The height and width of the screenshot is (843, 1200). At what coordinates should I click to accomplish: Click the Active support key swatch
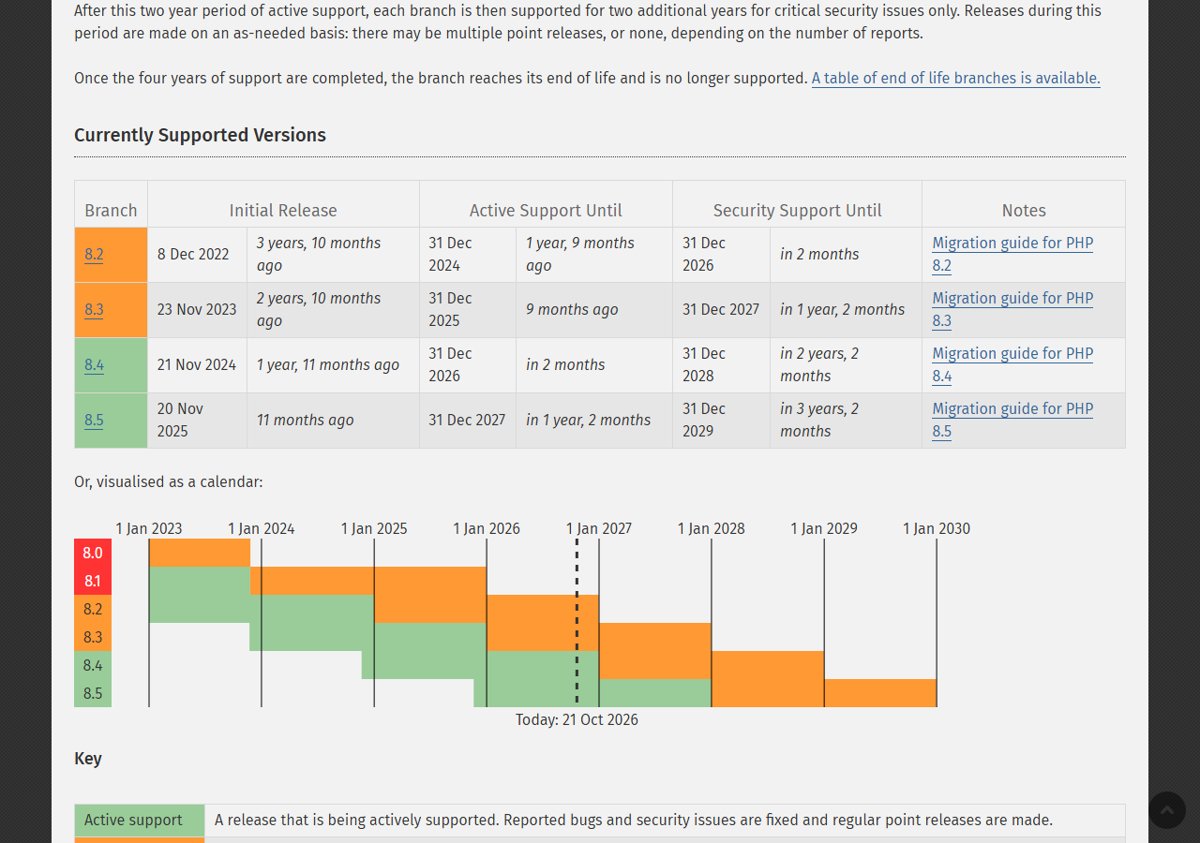[x=139, y=820]
